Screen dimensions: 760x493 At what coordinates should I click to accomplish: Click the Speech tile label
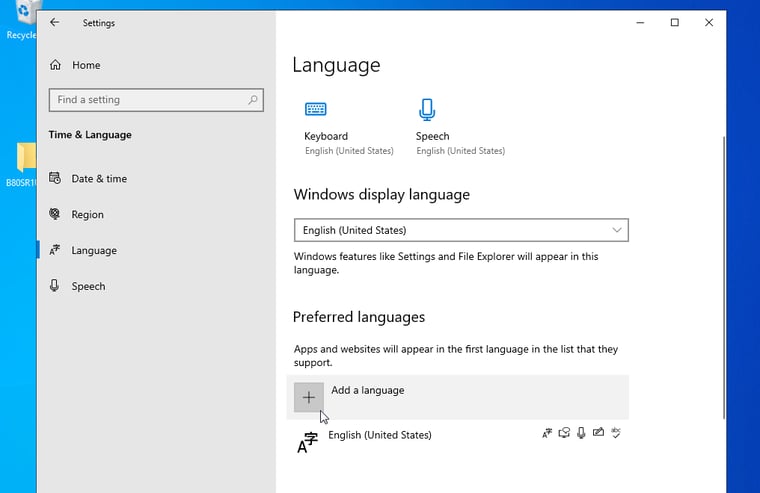tap(432, 136)
